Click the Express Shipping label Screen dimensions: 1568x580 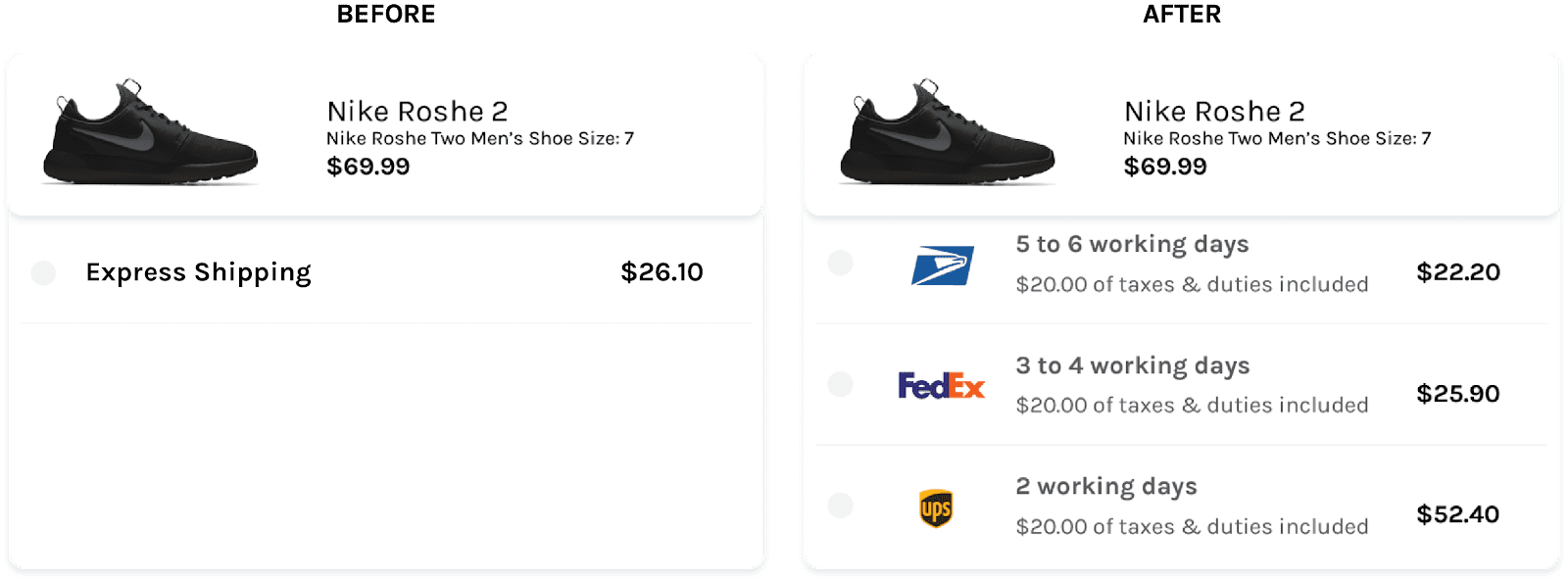pyautogui.click(x=199, y=272)
